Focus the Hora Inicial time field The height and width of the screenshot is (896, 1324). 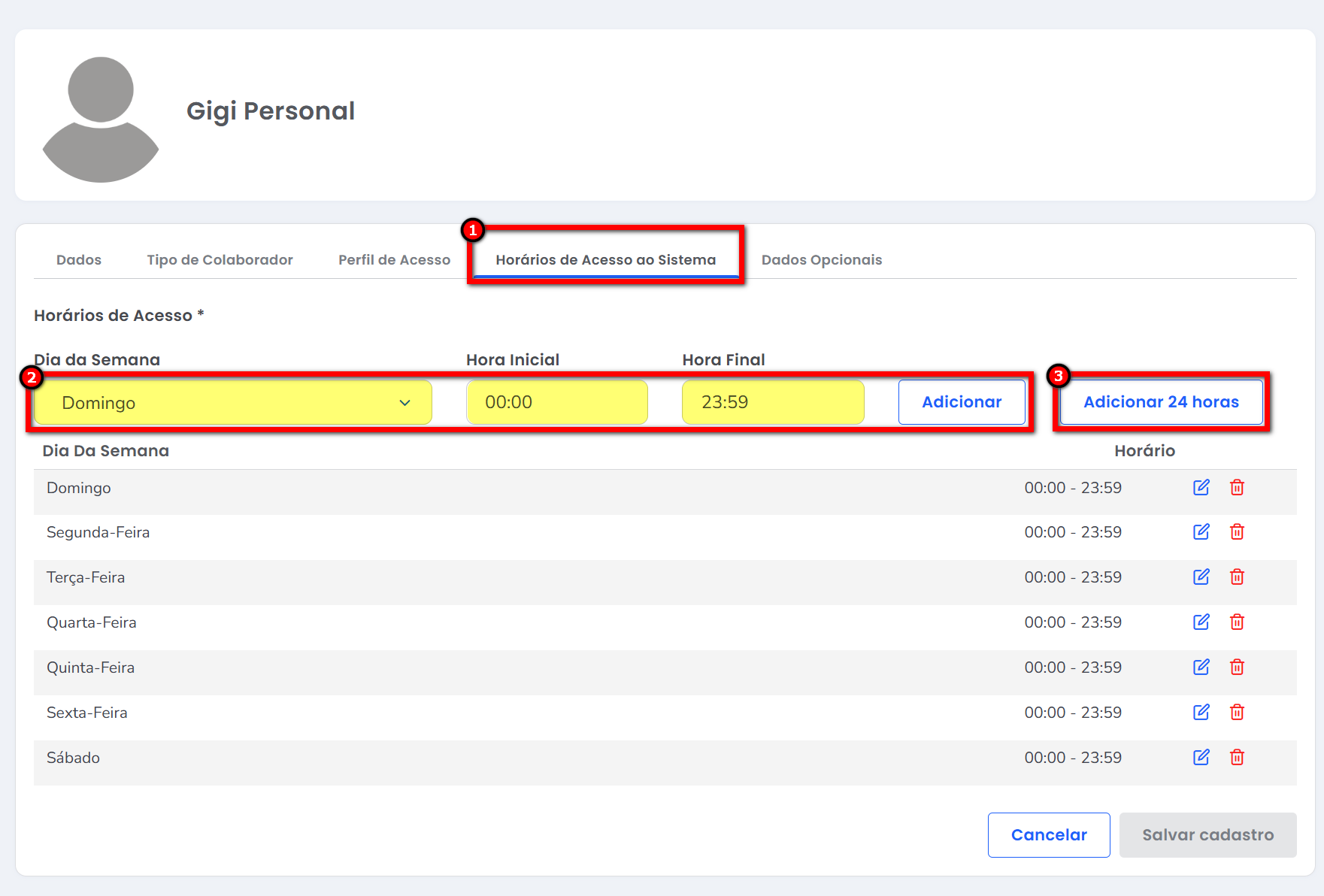[x=556, y=403]
